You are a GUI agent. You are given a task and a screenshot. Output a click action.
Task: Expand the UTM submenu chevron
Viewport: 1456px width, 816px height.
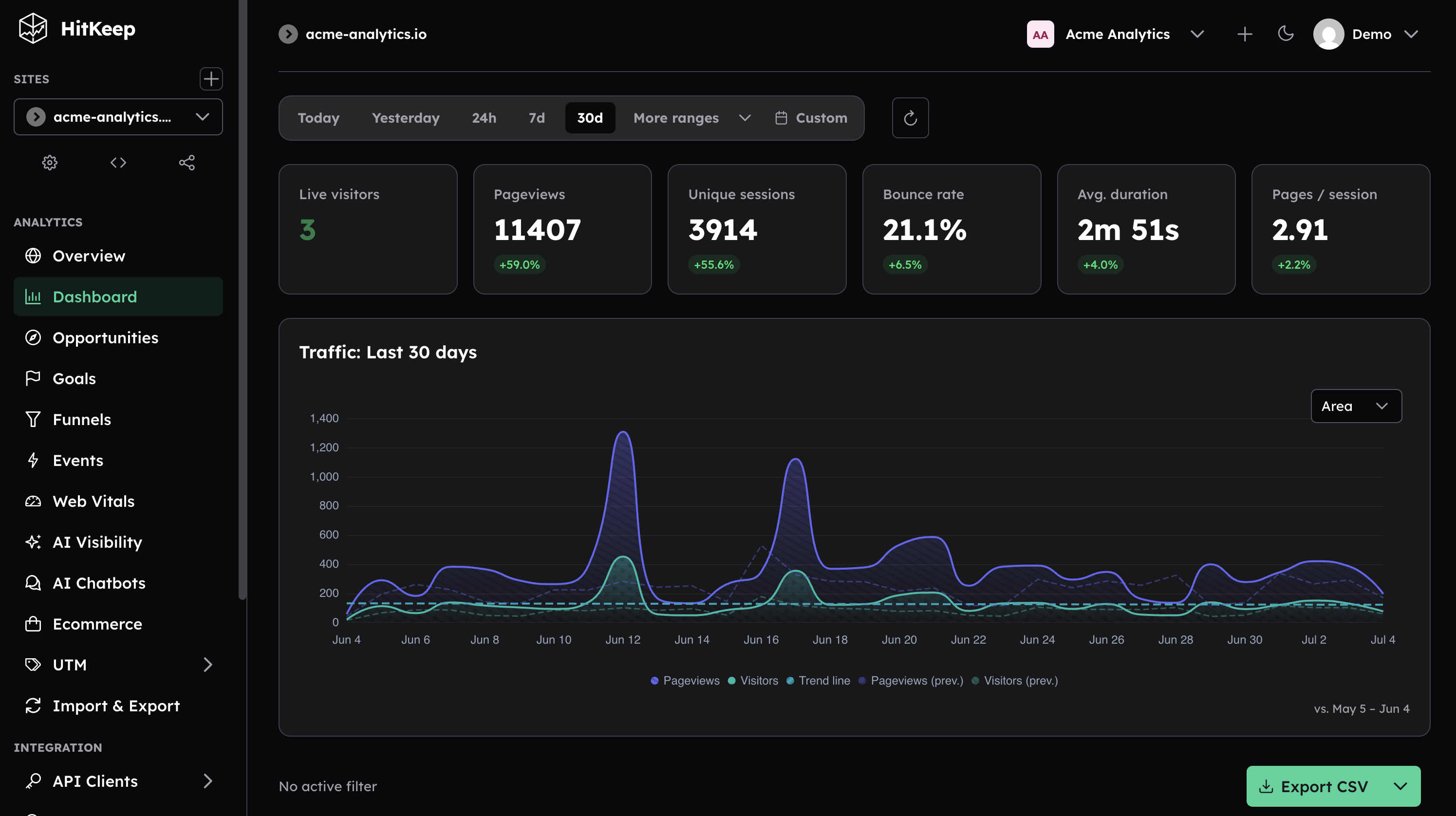[208, 665]
